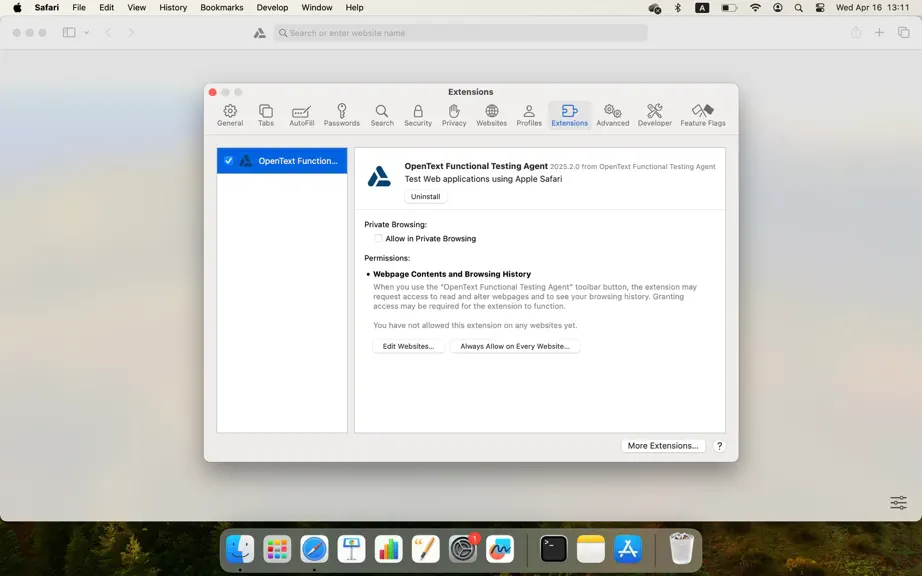Open the General settings pane
Screen dimensions: 922x576
pyautogui.click(x=230, y=115)
